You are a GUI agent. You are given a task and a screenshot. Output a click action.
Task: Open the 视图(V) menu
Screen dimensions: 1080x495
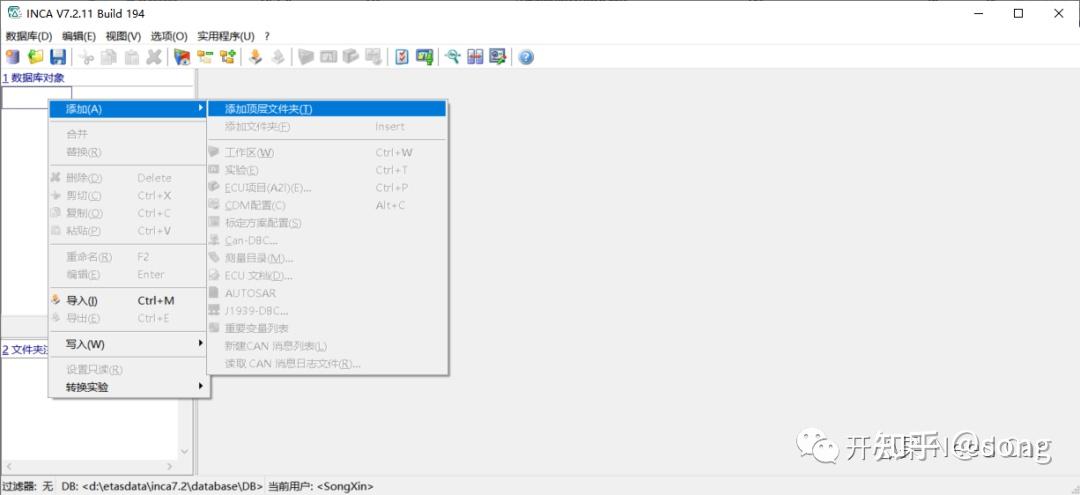[x=123, y=36]
